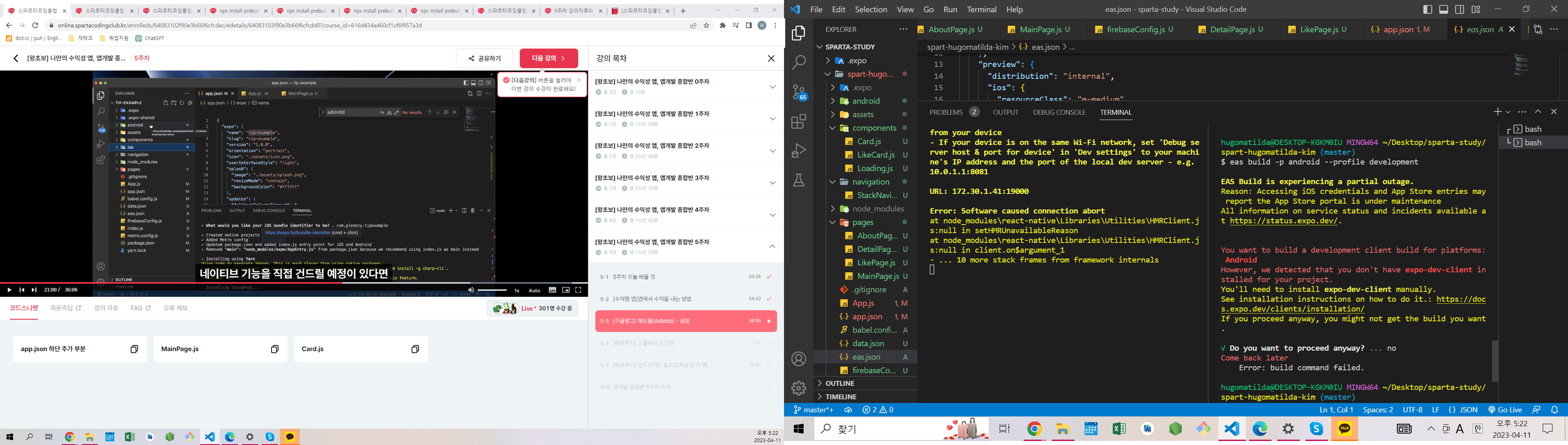
Task: Change playback speed with the 1x button
Action: pos(517,290)
